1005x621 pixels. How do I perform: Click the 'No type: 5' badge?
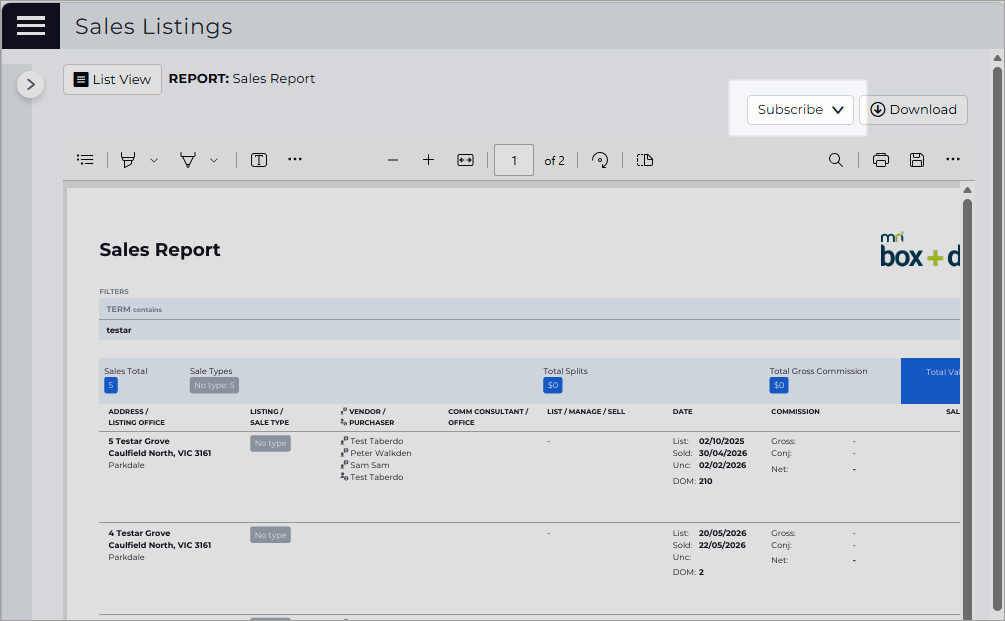click(214, 385)
